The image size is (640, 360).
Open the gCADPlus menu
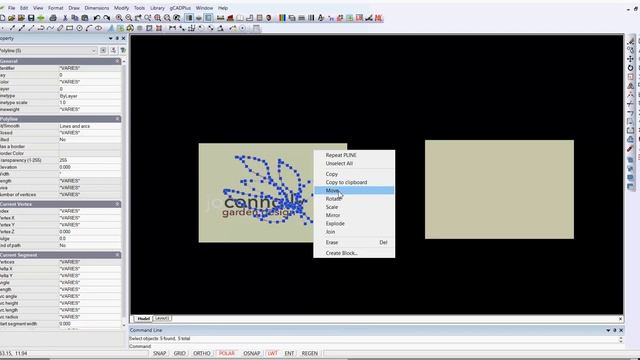point(180,8)
